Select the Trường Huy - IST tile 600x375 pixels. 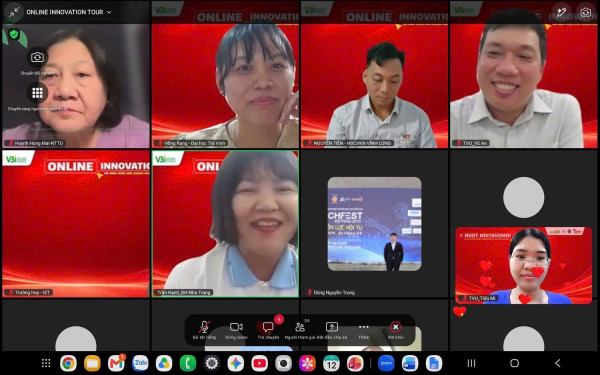76,224
